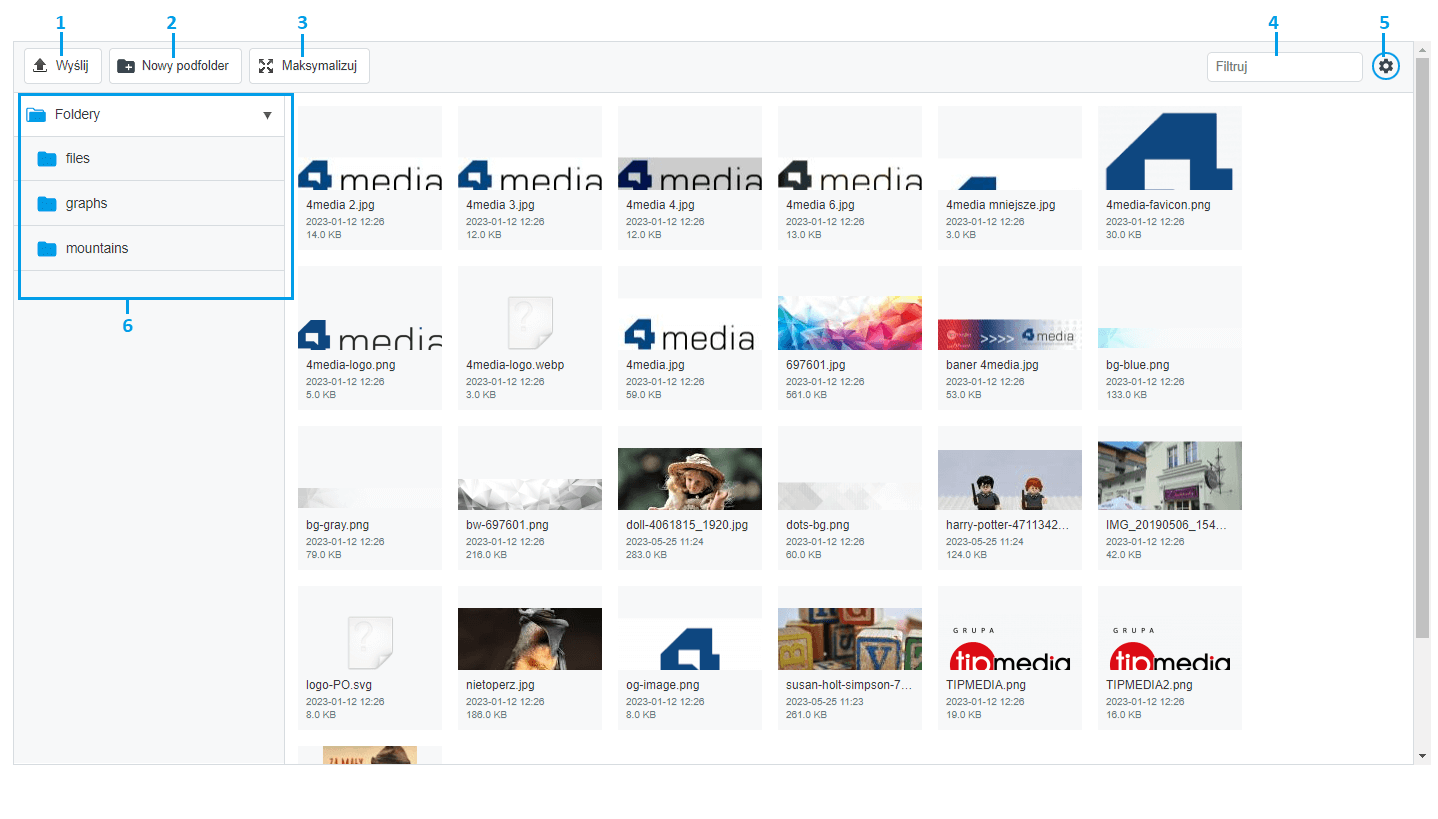Screen dimensions: 1438x819
Task: Select the IMG_20190506 building photo thumbnail
Action: pos(1170,476)
